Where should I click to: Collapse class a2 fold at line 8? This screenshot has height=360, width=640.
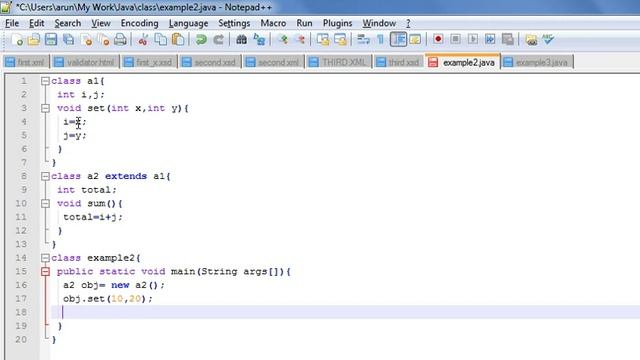point(45,176)
